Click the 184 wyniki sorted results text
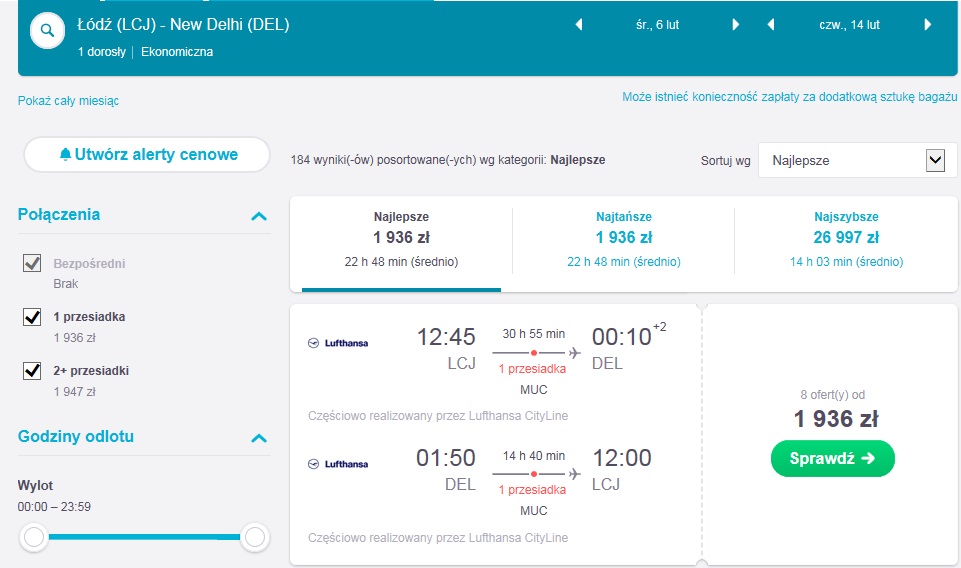 coord(448,160)
